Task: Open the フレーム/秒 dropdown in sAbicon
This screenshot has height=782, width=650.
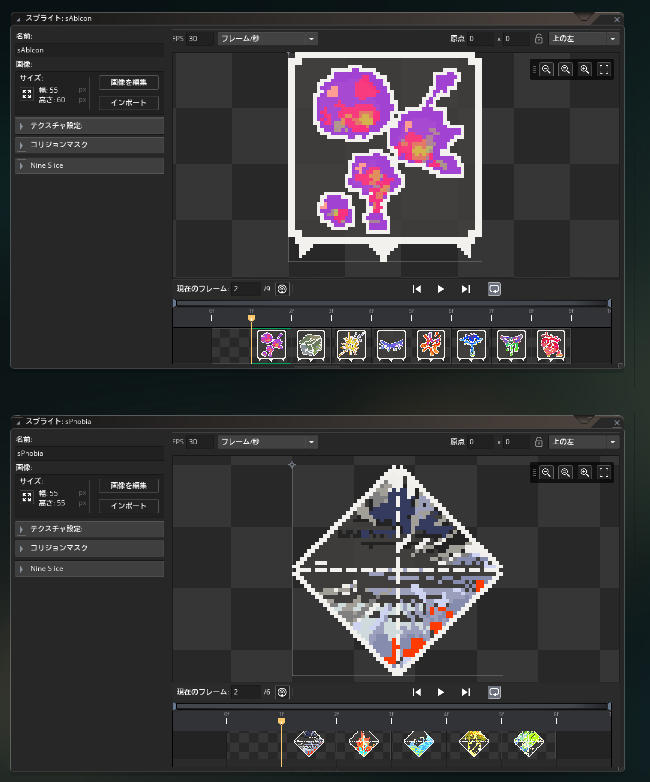Action: pos(267,39)
